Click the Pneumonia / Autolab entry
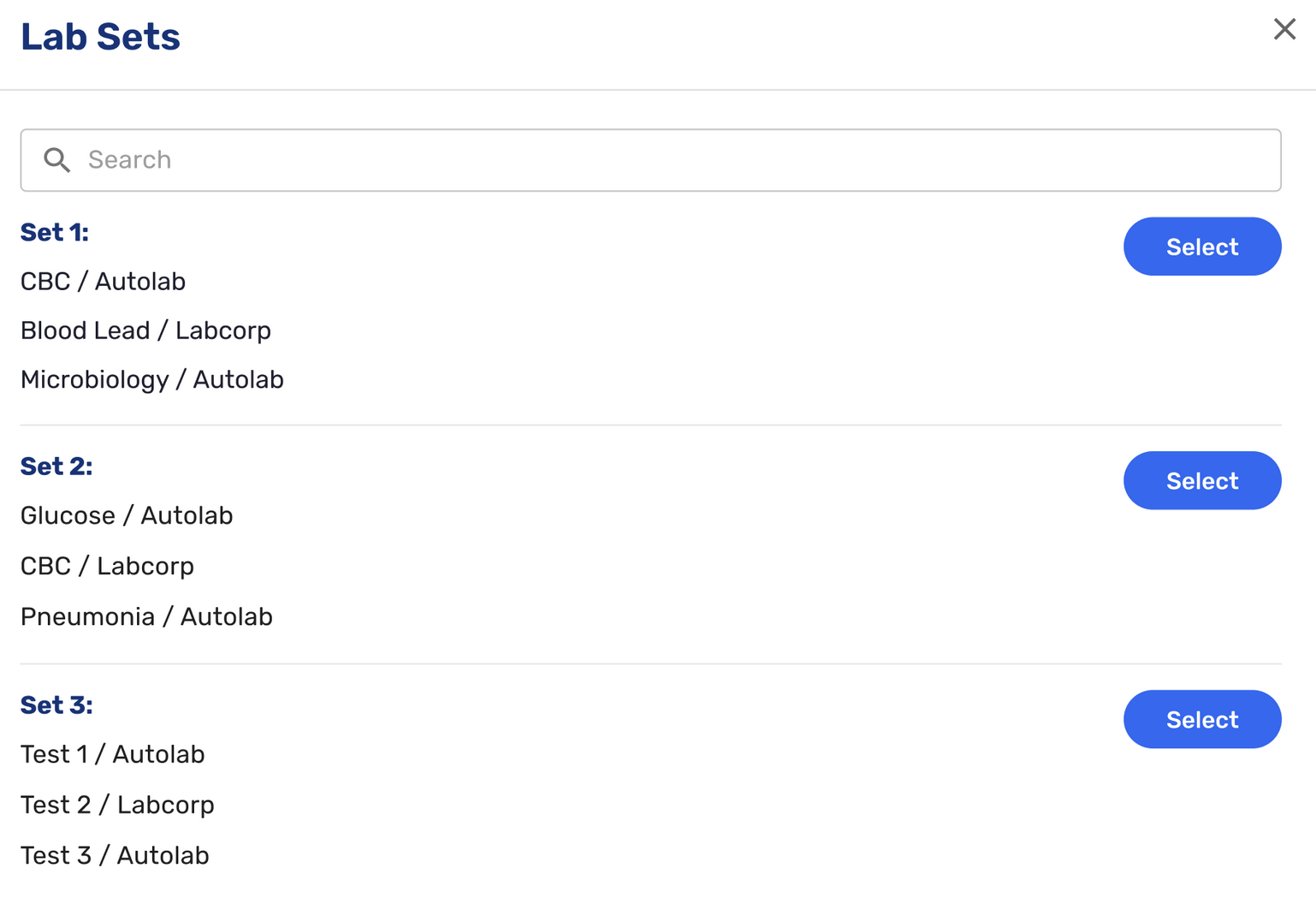1316x904 pixels. point(146,616)
